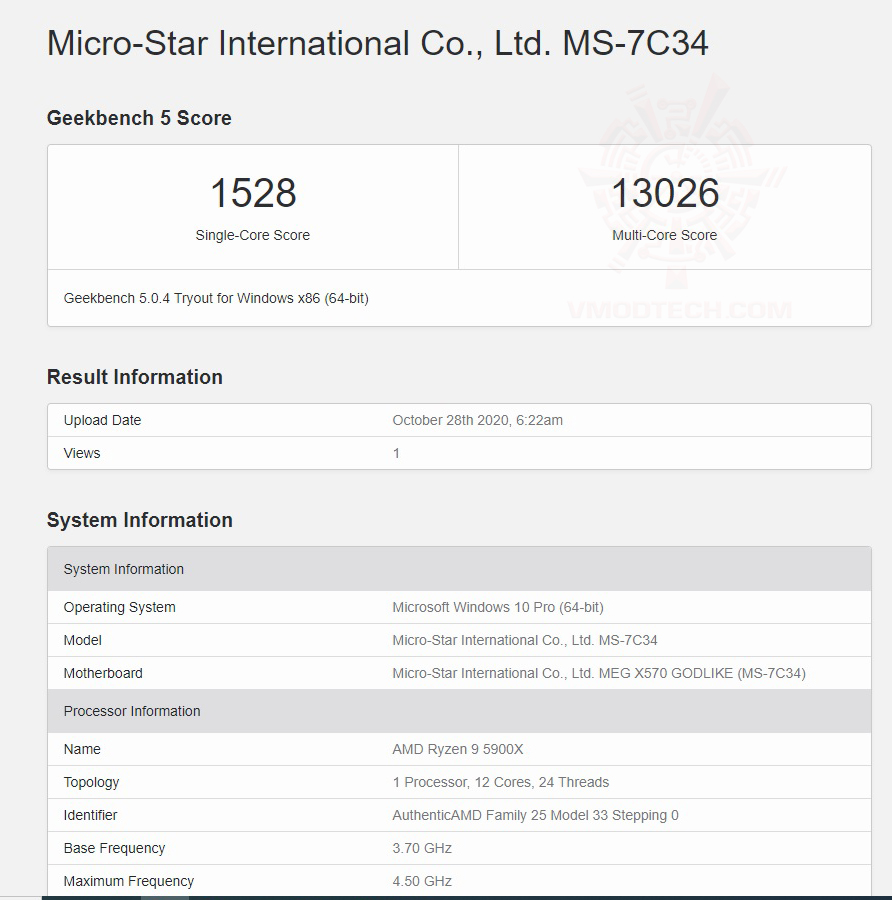Click the System Information section heading
The image size is (892, 900).
[140, 520]
